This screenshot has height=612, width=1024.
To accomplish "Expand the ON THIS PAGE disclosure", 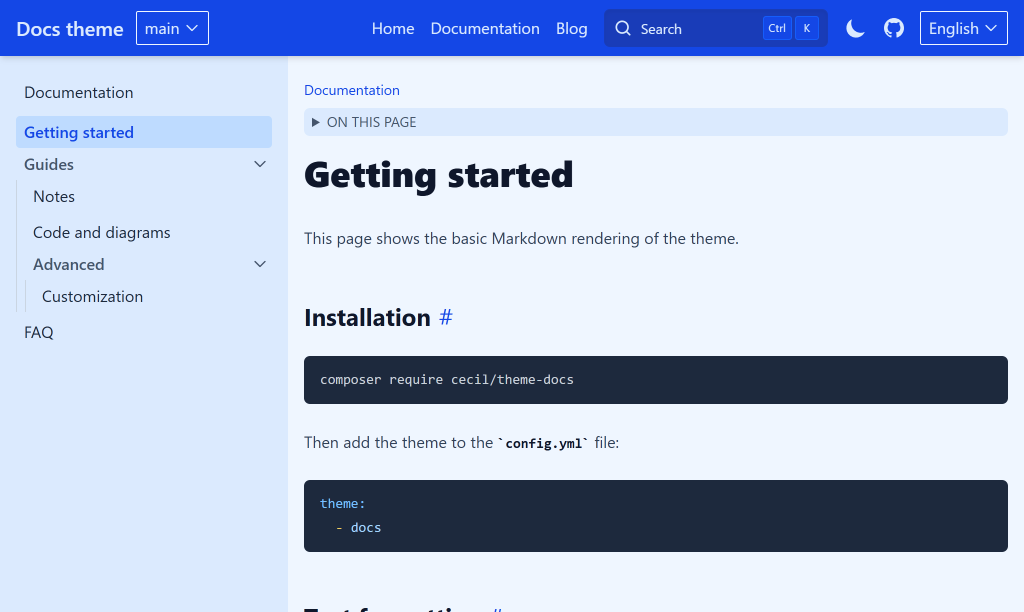I will click(x=656, y=122).
